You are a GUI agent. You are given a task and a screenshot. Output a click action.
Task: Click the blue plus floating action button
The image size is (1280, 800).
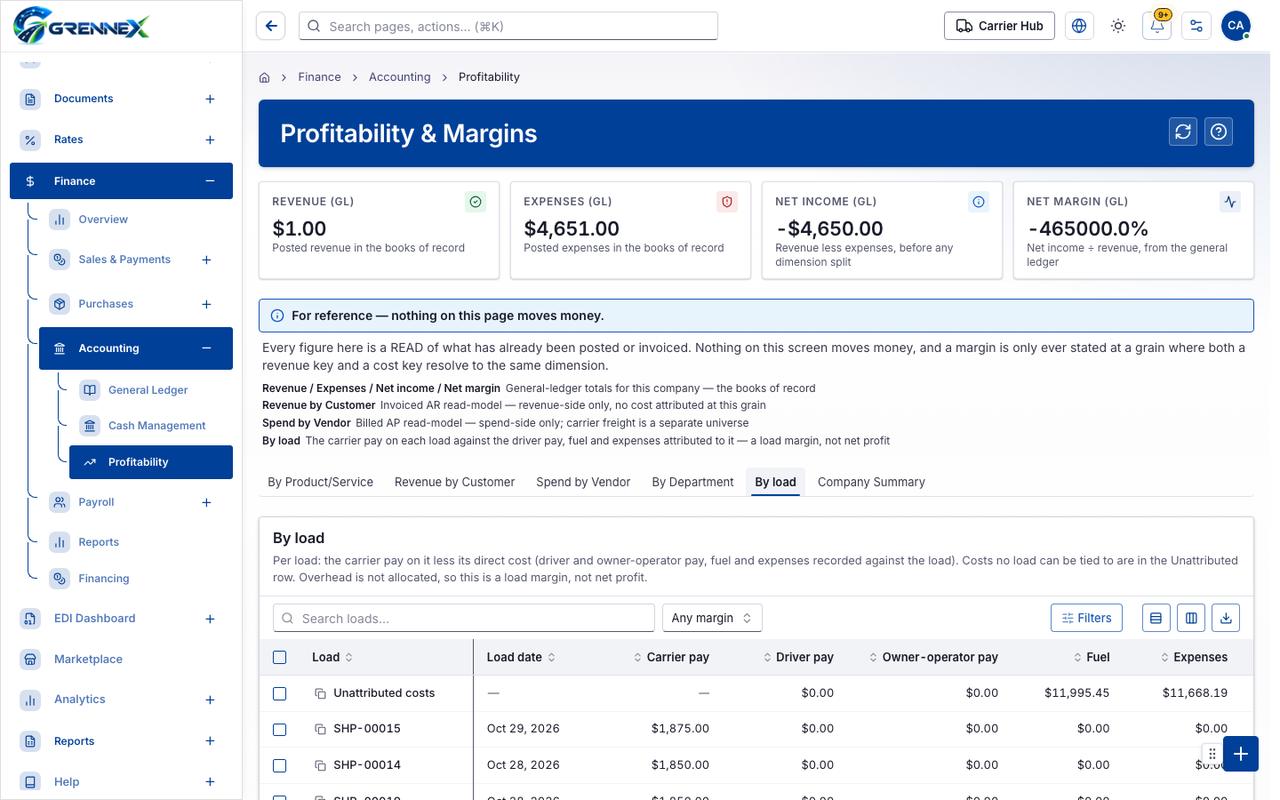(1240, 754)
